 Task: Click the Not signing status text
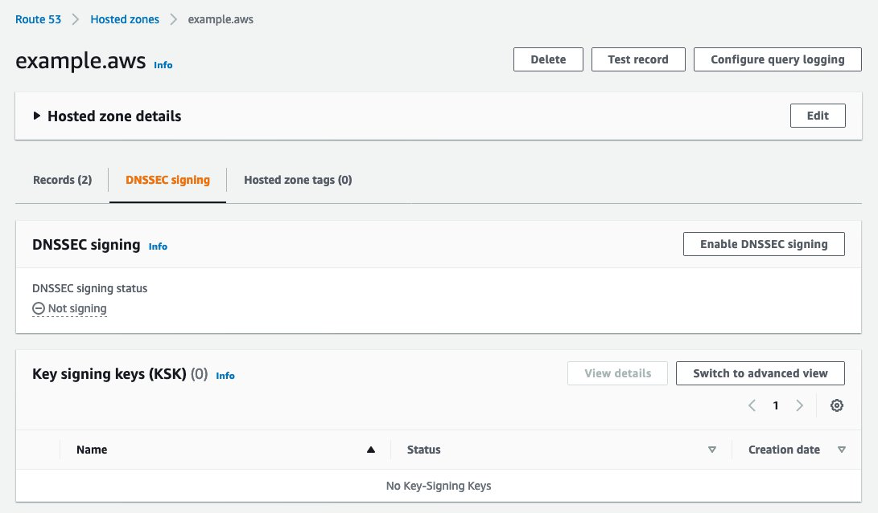coord(77,308)
